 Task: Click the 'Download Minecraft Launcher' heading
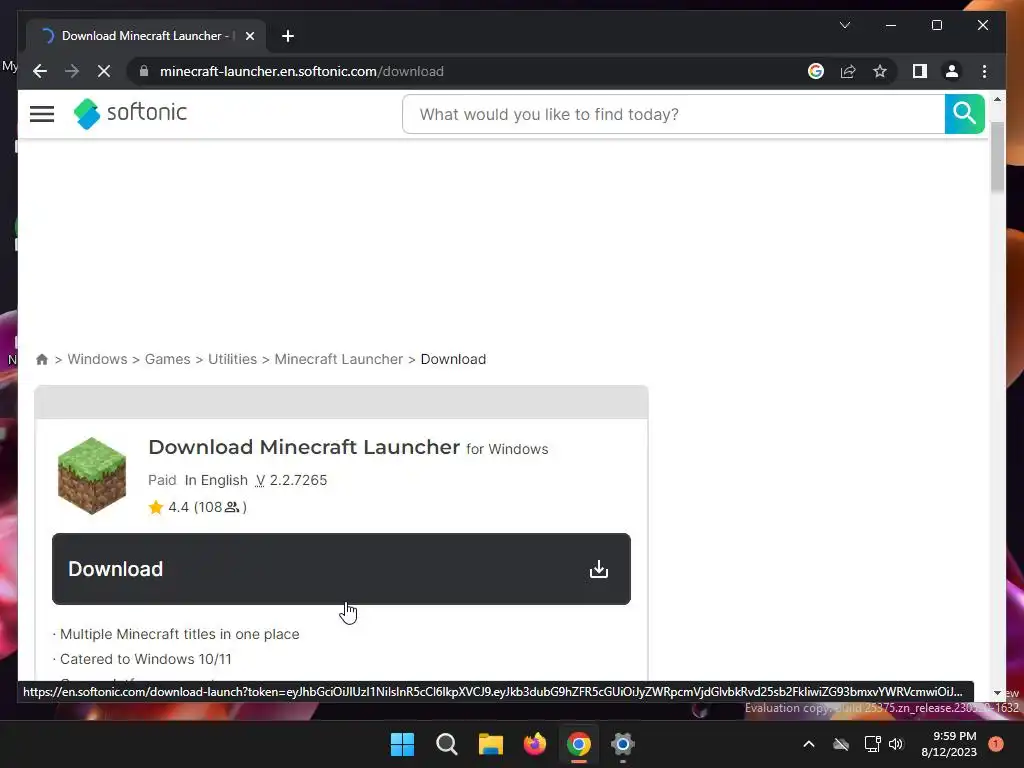pos(304,447)
